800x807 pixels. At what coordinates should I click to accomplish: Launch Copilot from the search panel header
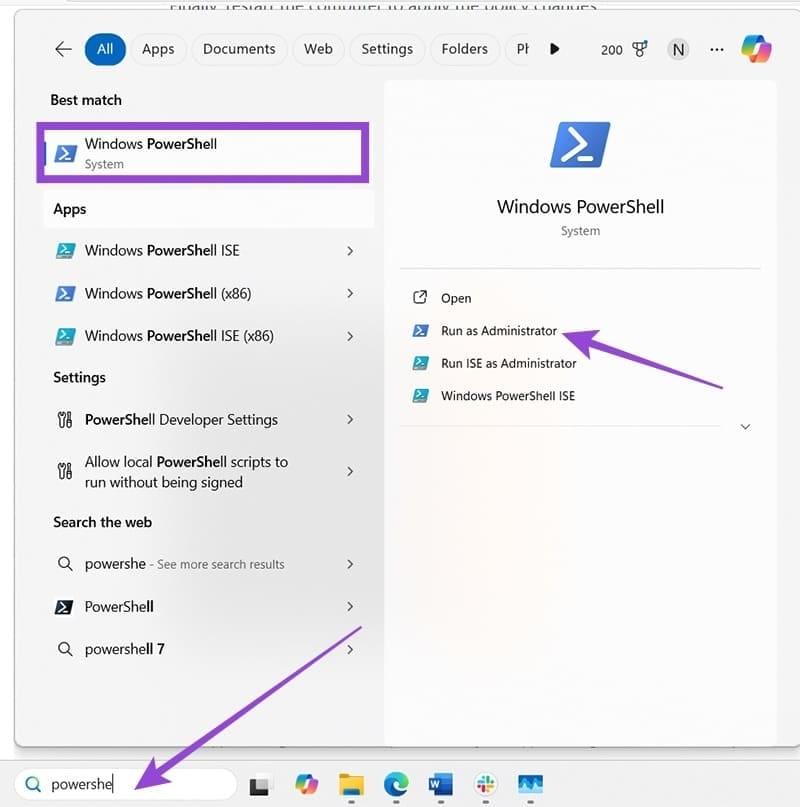pos(756,49)
